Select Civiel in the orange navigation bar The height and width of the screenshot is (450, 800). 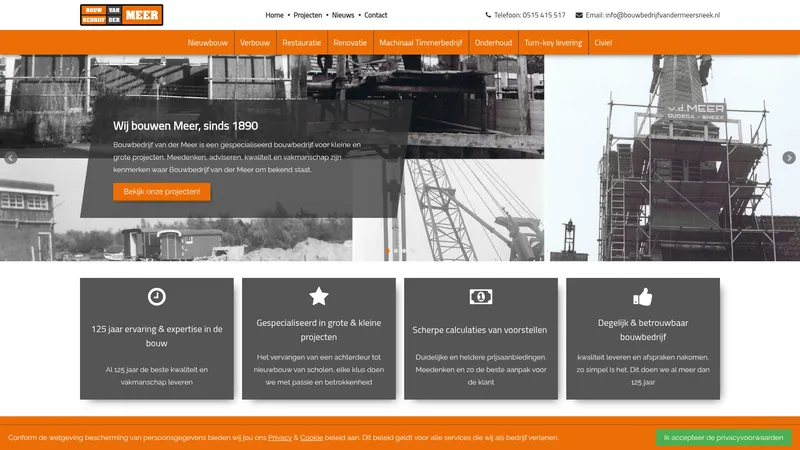tap(603, 43)
